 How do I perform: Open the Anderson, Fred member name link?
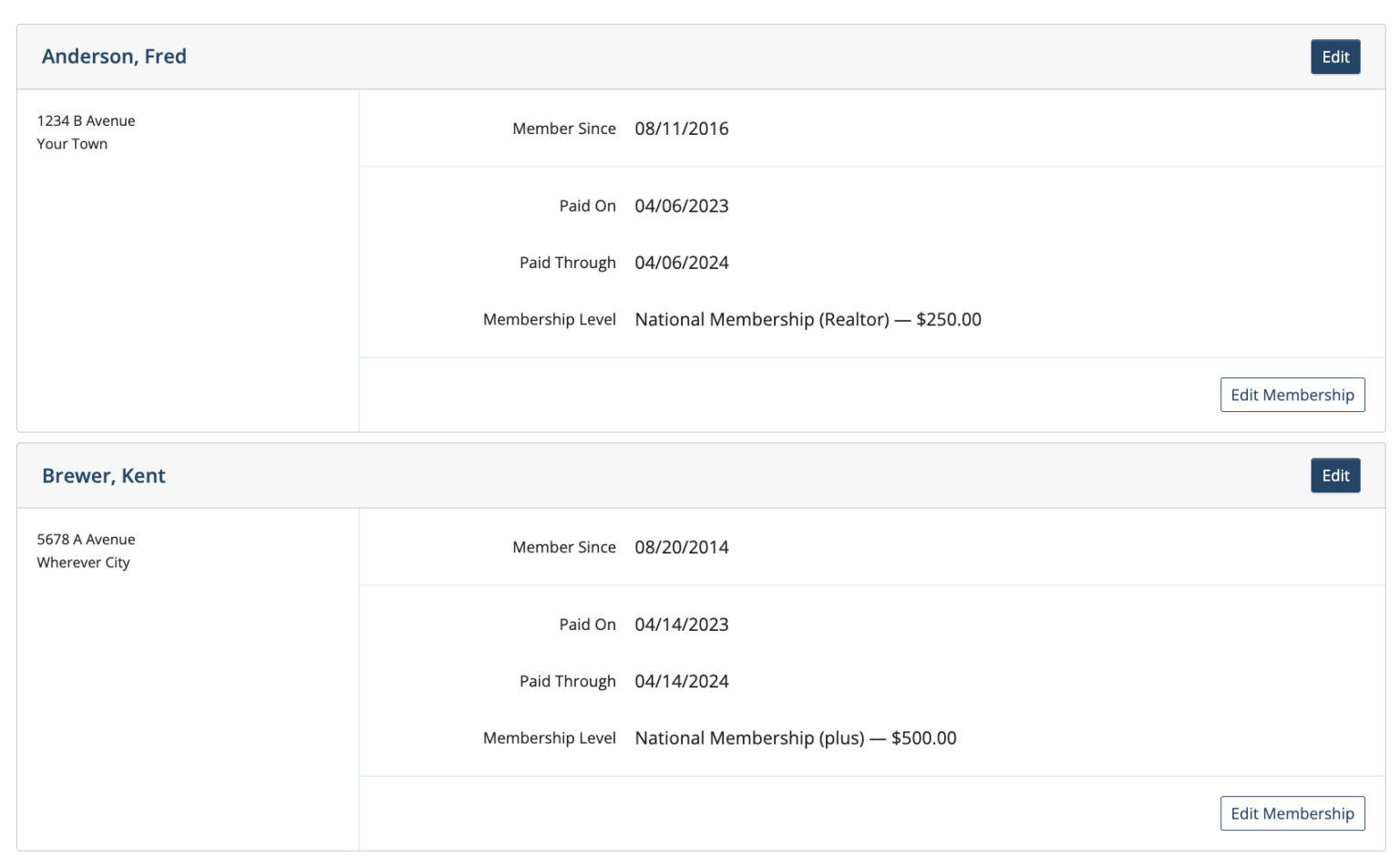pyautogui.click(x=114, y=57)
